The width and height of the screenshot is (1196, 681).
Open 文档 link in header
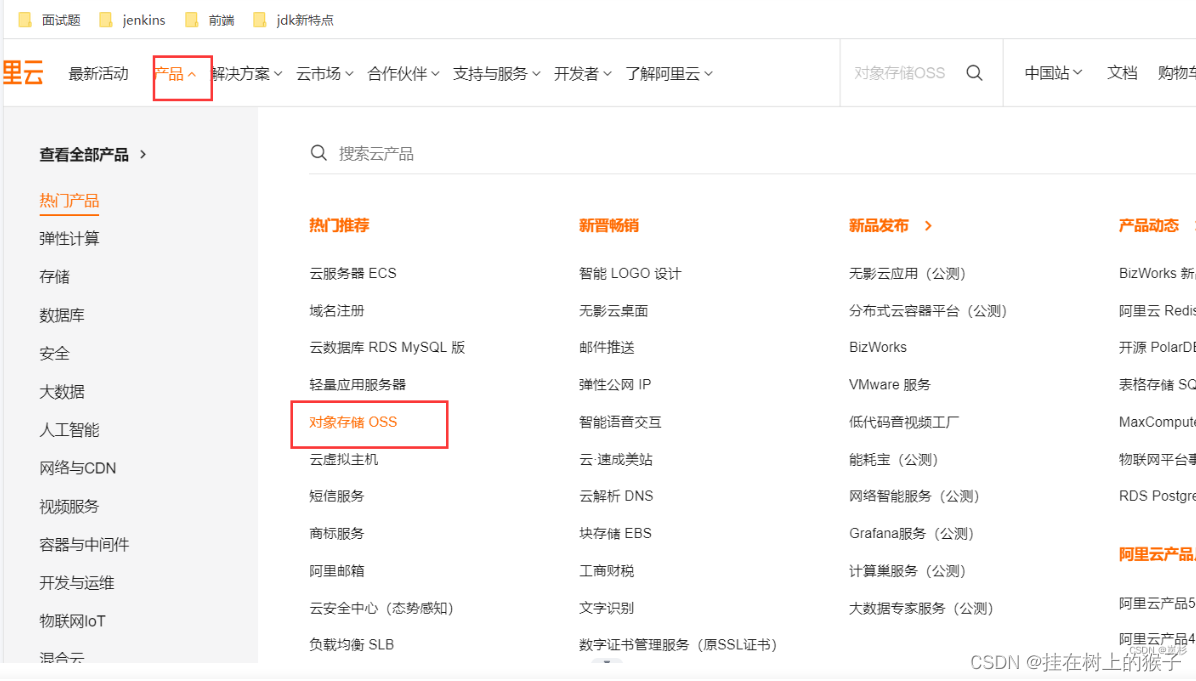click(1122, 73)
